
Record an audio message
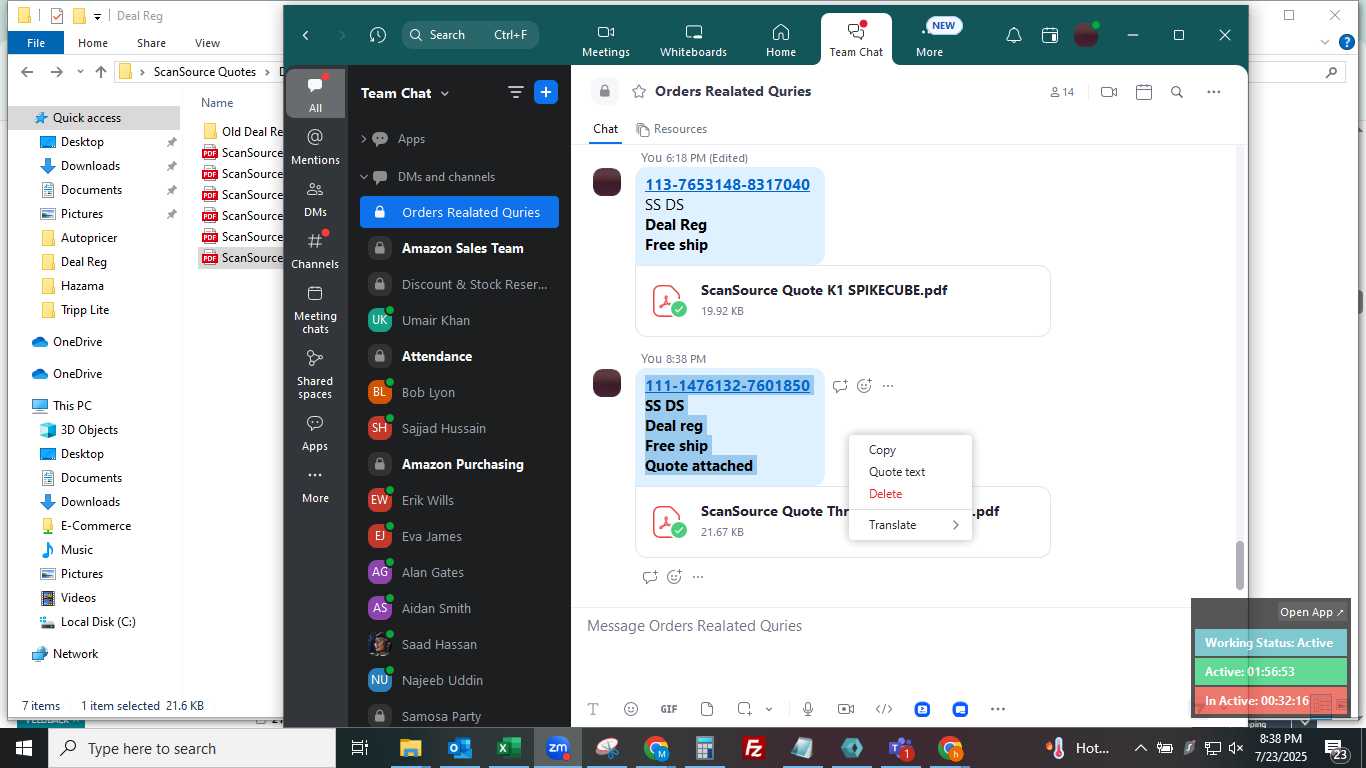point(808,709)
